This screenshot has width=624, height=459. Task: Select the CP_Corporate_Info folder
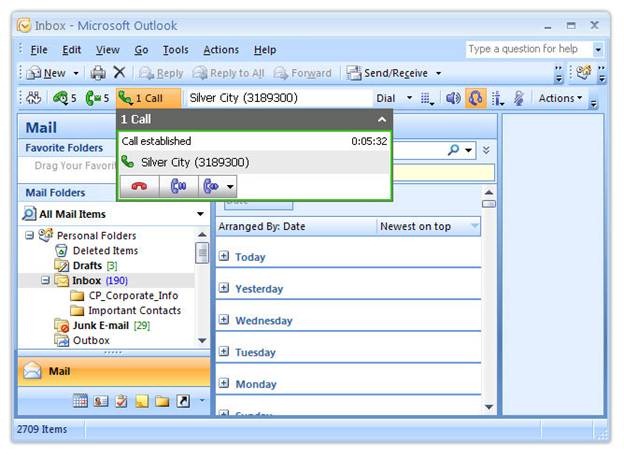click(x=124, y=296)
